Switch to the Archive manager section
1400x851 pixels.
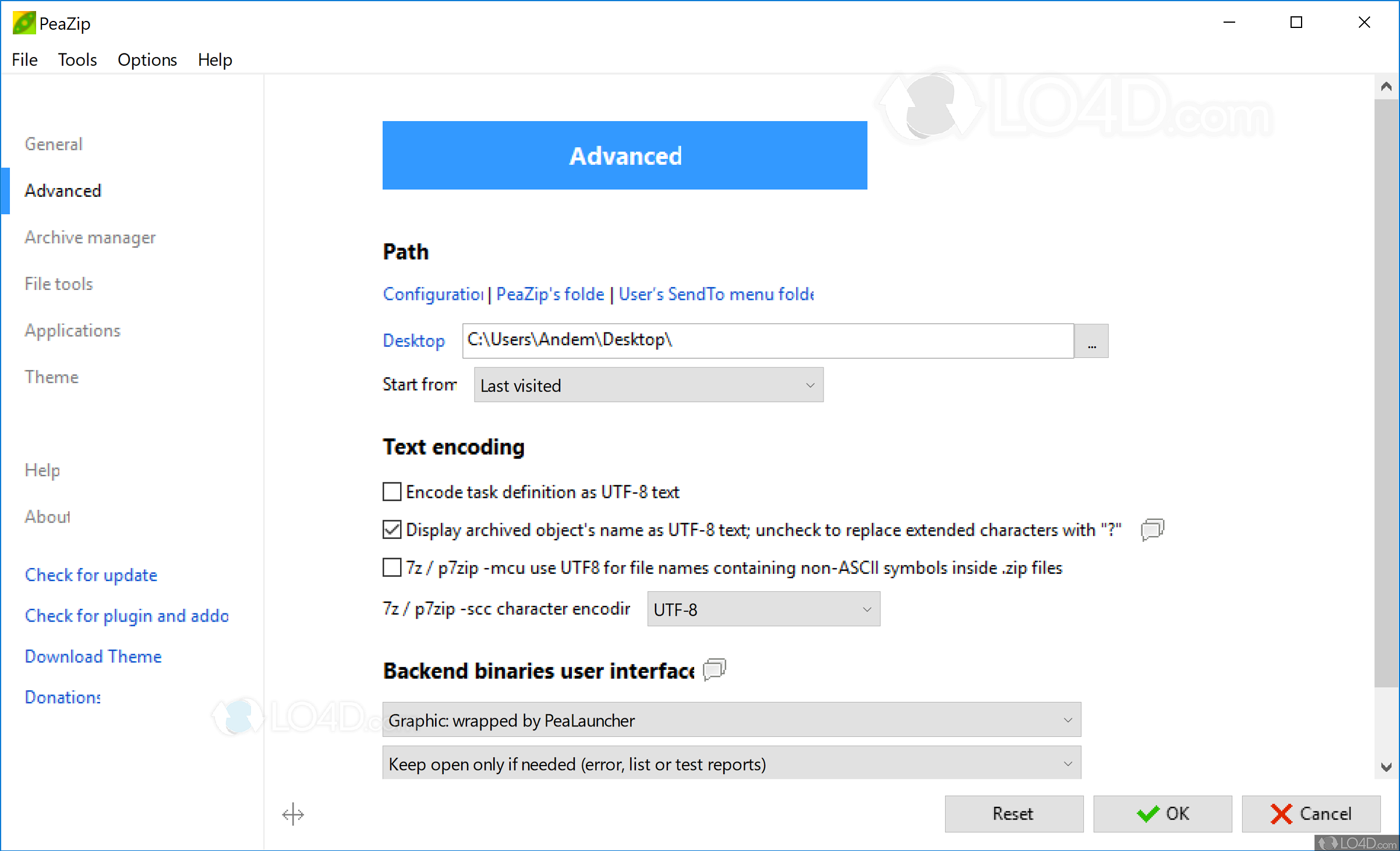point(90,237)
